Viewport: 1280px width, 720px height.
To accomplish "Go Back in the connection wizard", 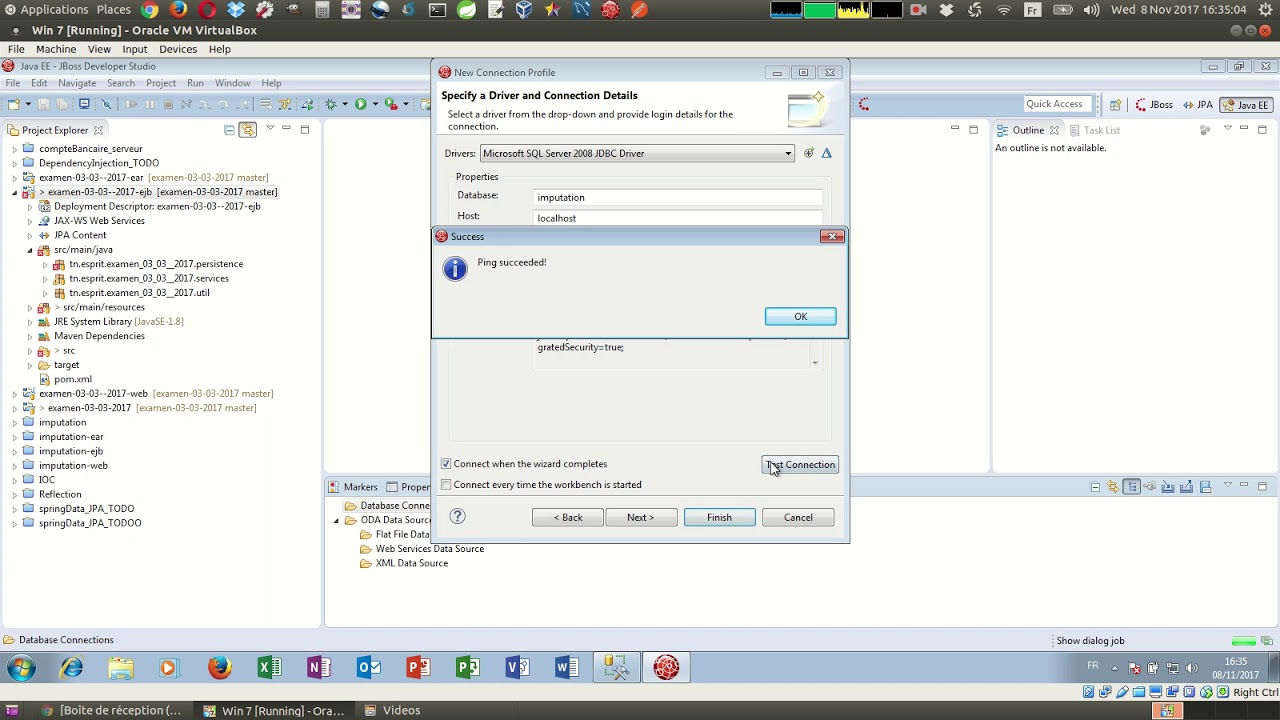I will coord(568,517).
